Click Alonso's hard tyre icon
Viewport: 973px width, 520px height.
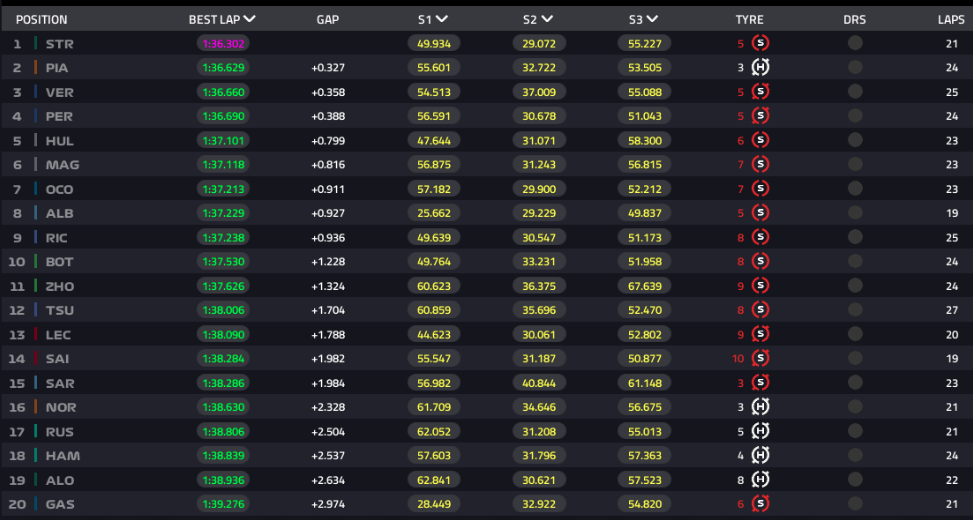click(x=760, y=480)
